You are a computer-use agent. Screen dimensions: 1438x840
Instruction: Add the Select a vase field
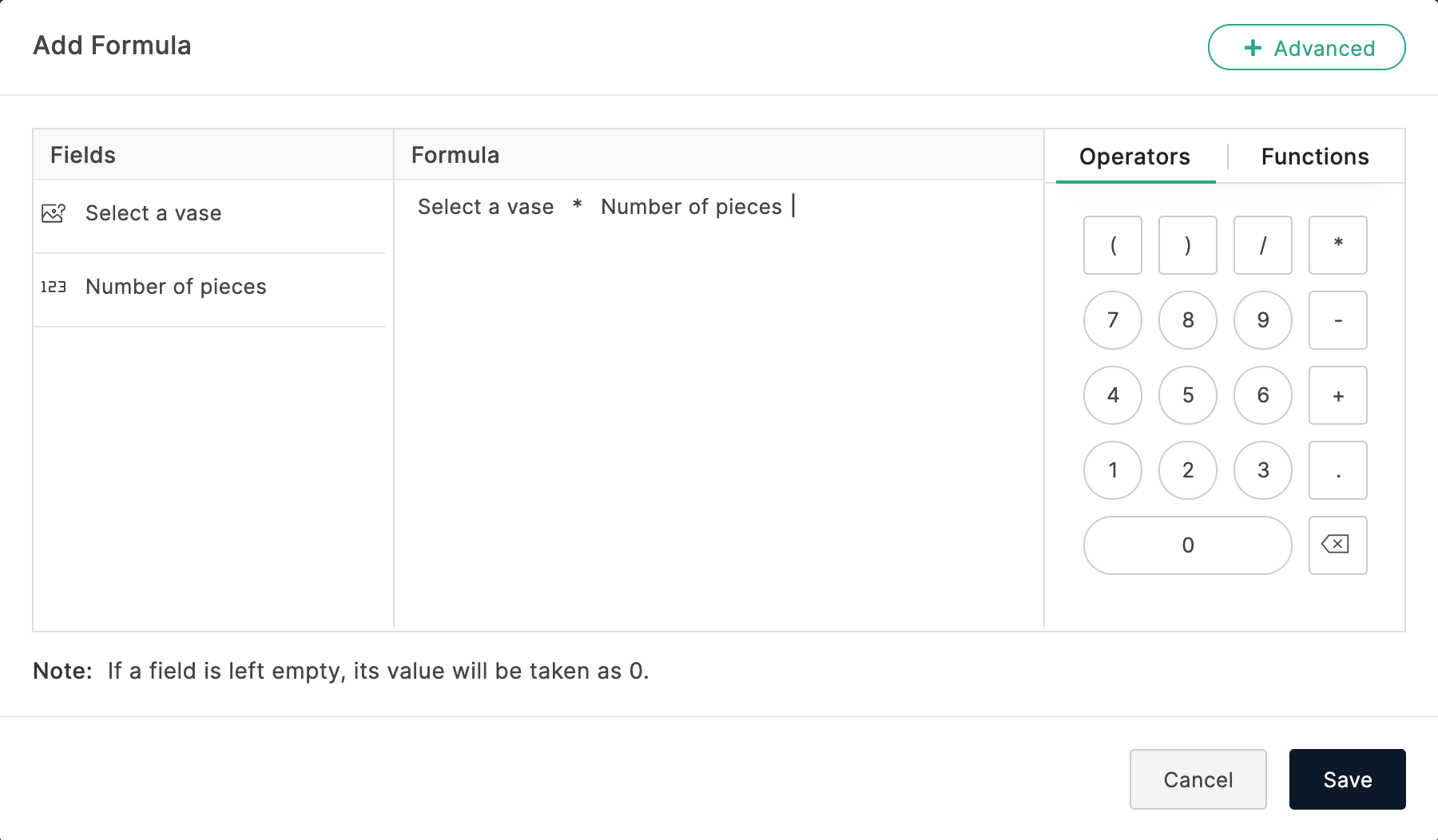153,213
